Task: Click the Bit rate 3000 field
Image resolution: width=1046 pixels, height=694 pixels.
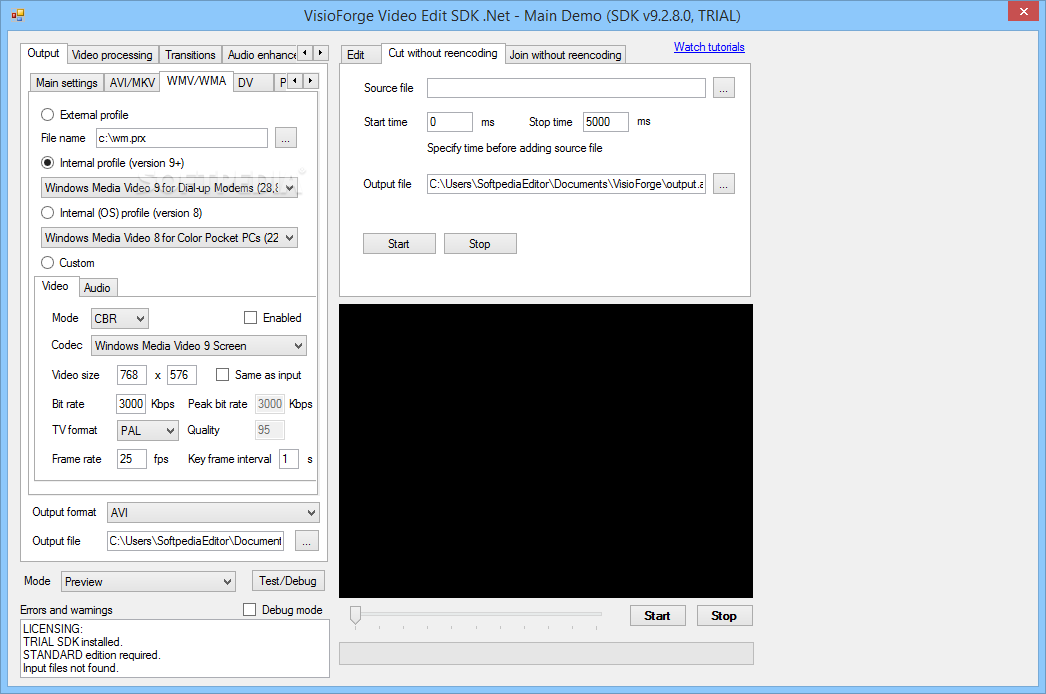Action: coord(131,404)
